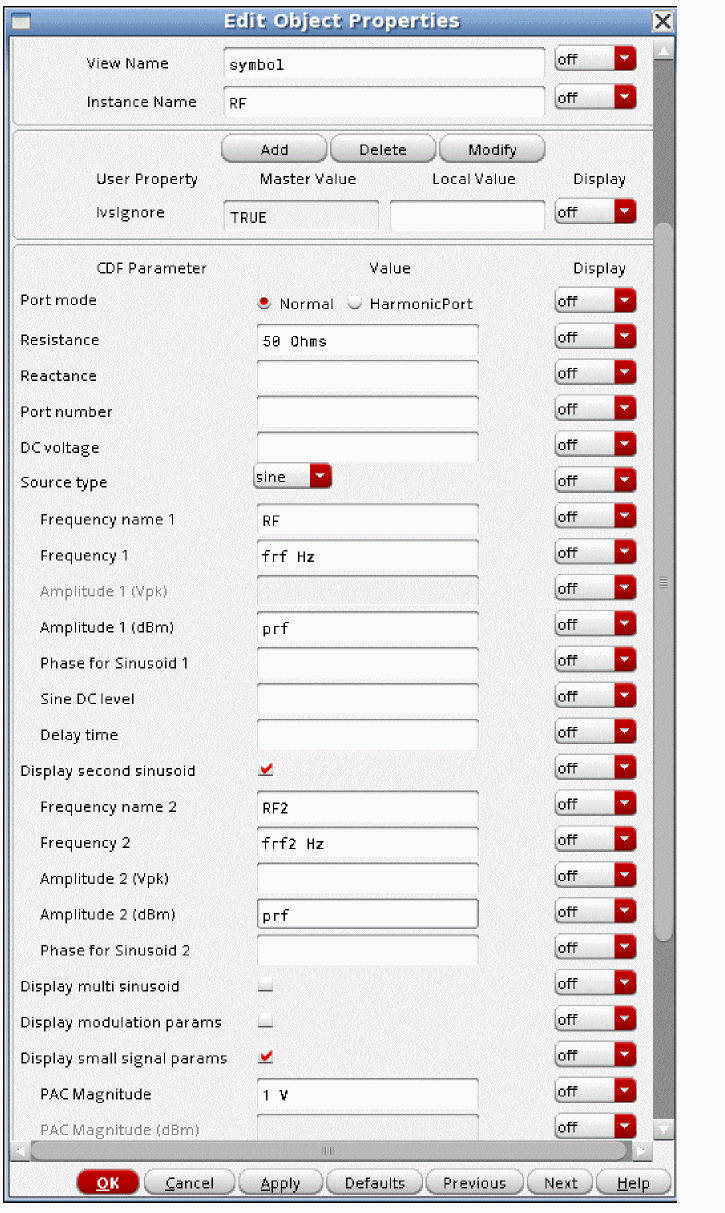Enable Display multi sinusoid checkbox

(x=266, y=986)
